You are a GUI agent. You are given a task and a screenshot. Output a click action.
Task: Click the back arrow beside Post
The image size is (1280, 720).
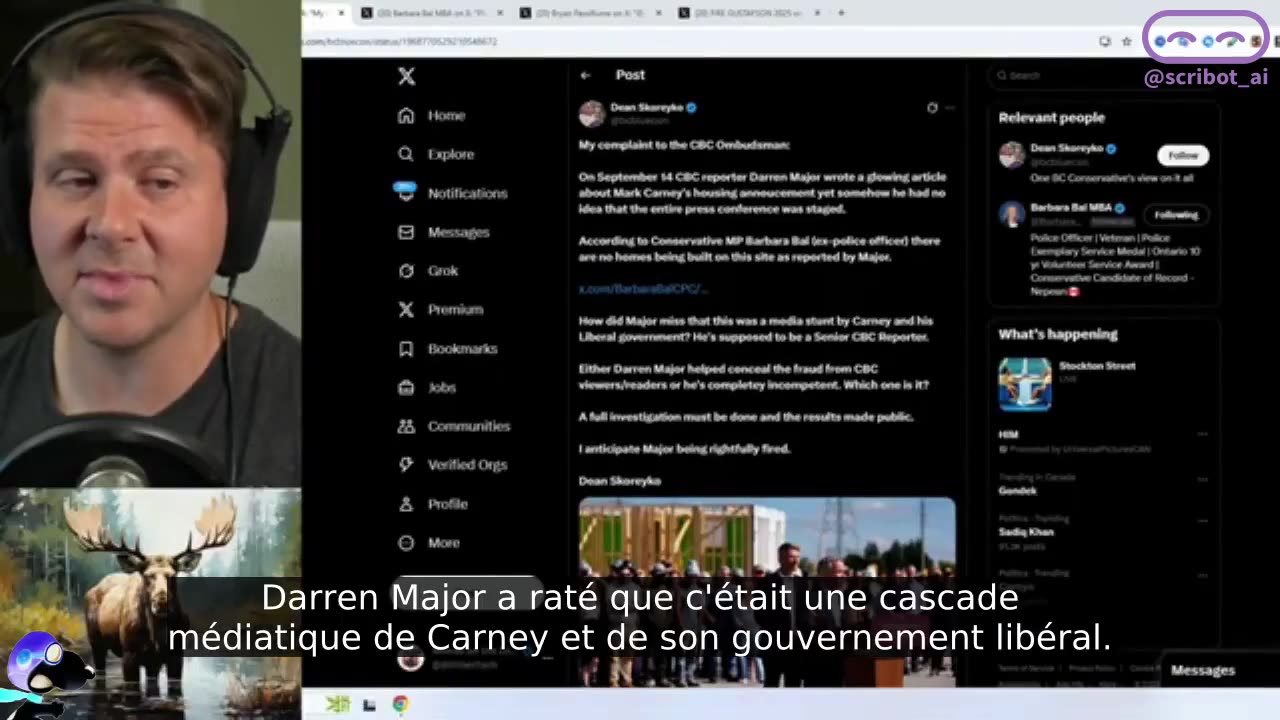click(x=586, y=75)
